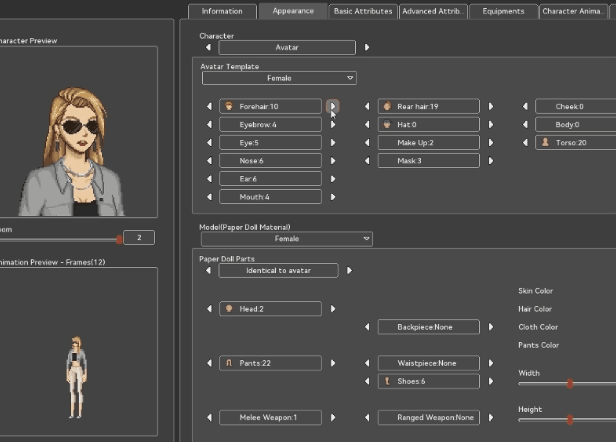Click next arrow beside Identical to avatar
616x442 pixels.
[x=349, y=270]
